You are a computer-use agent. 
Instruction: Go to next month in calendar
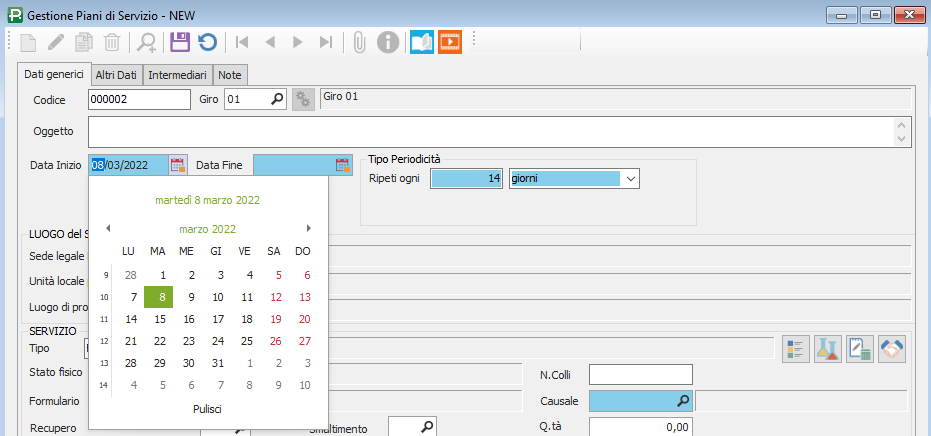309,229
